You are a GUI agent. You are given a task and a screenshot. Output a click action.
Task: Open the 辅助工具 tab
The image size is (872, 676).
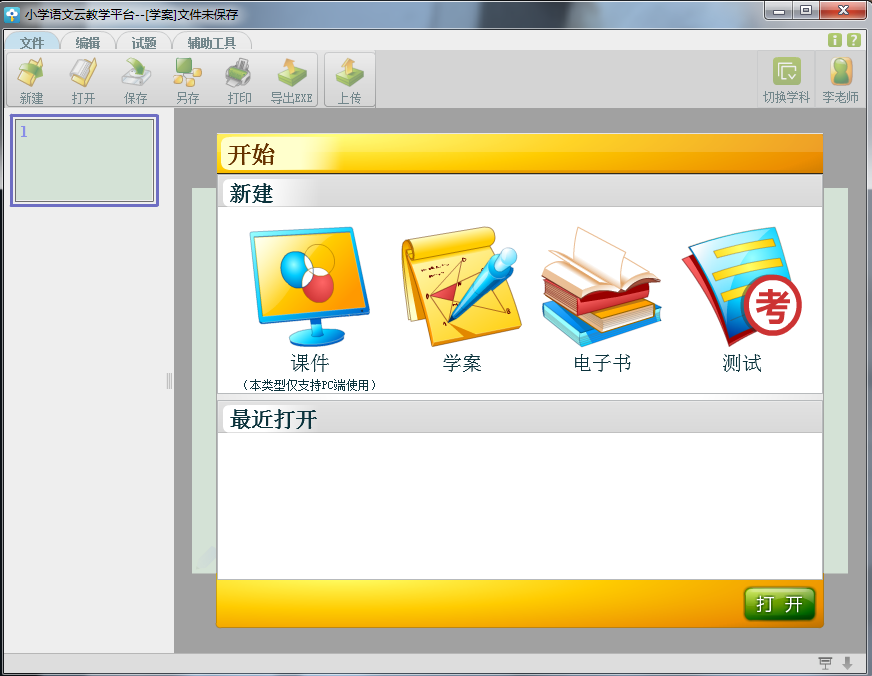(211, 43)
